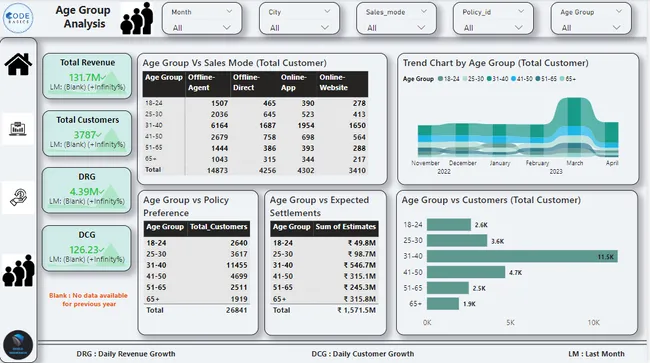650x363 pixels.
Task: Click 51-65 legend swatch in trend chart
Action: [538, 79]
